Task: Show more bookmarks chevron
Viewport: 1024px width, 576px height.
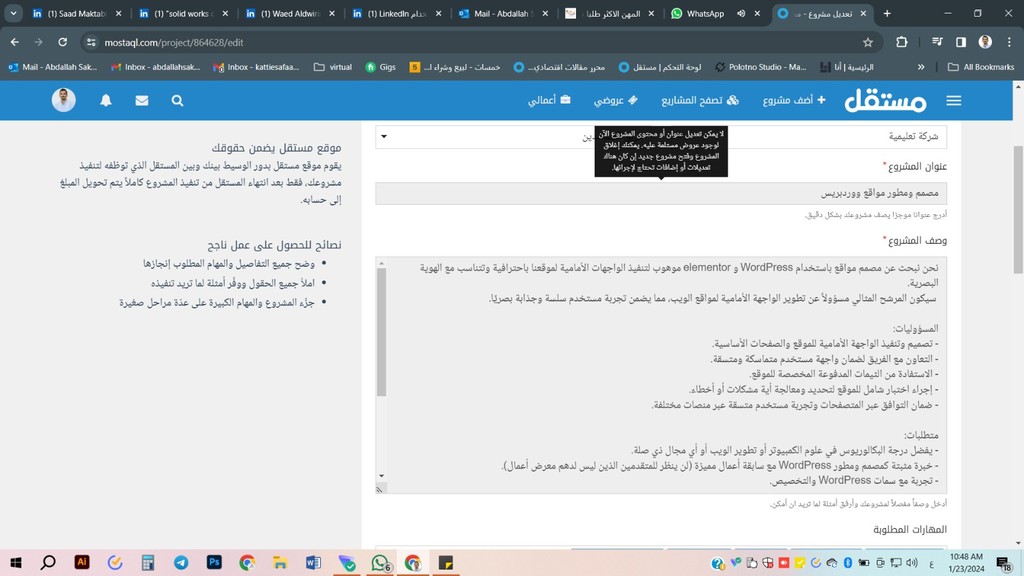Action: (x=921, y=67)
